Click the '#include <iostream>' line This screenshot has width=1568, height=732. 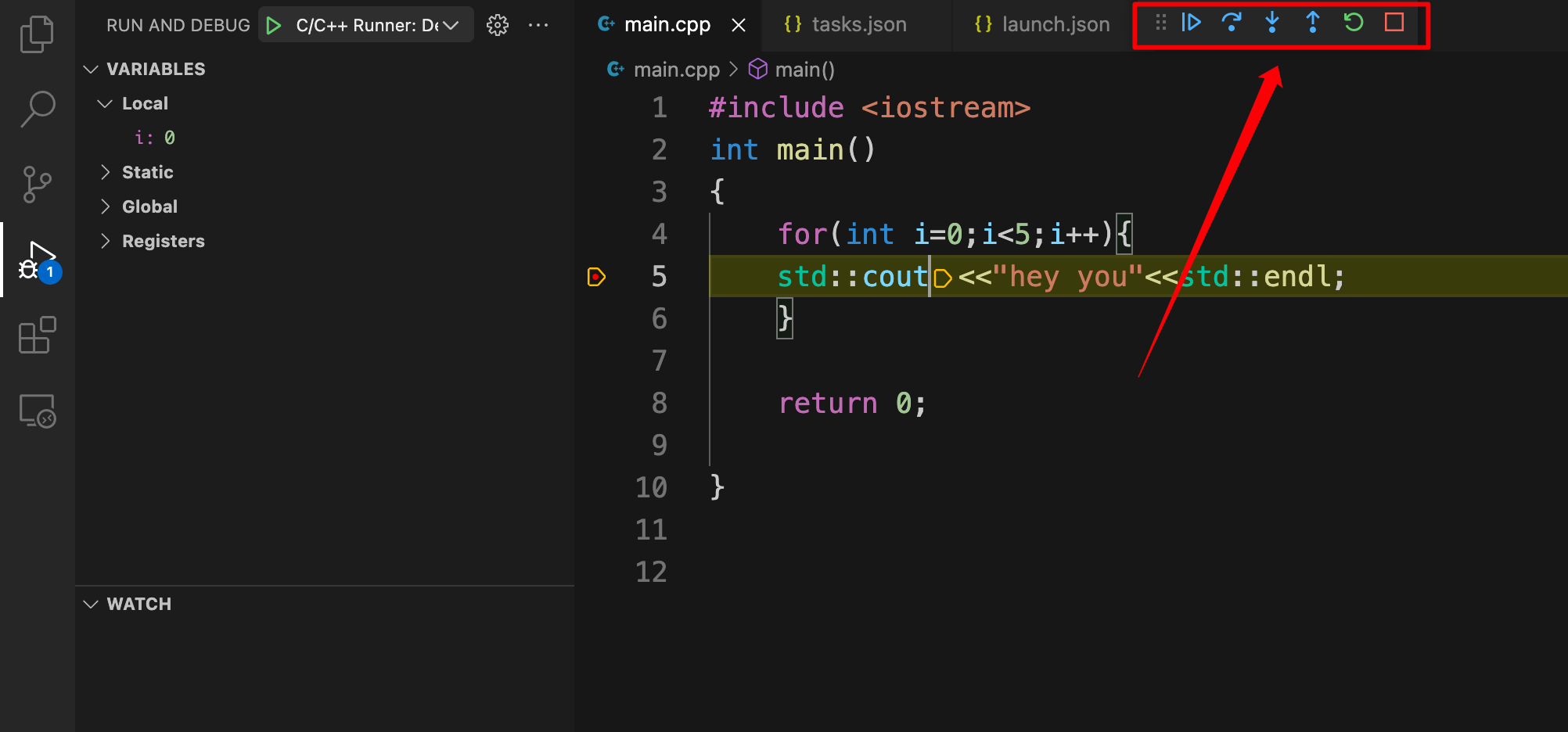869,108
